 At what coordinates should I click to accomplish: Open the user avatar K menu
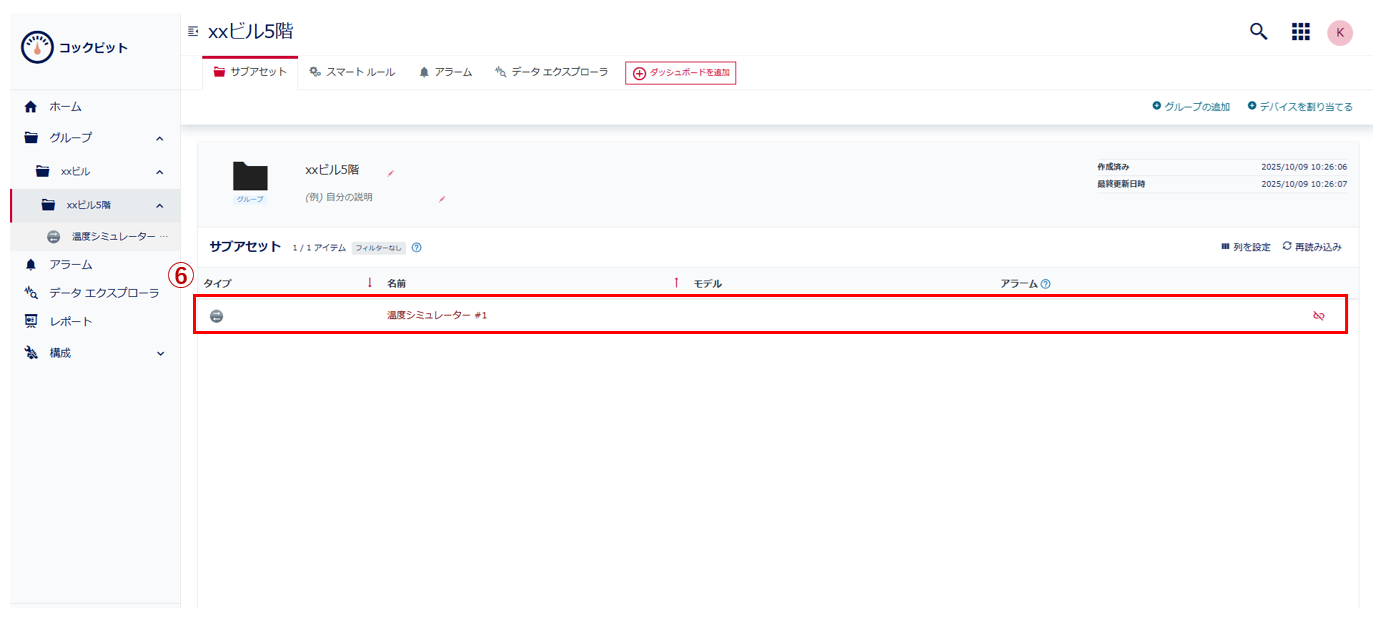click(1339, 32)
